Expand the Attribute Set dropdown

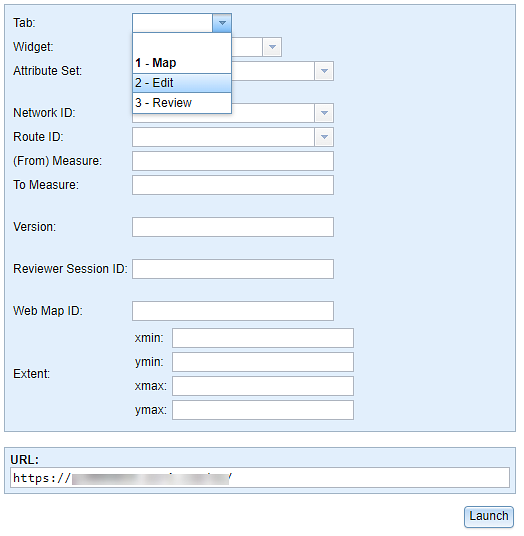point(324,71)
